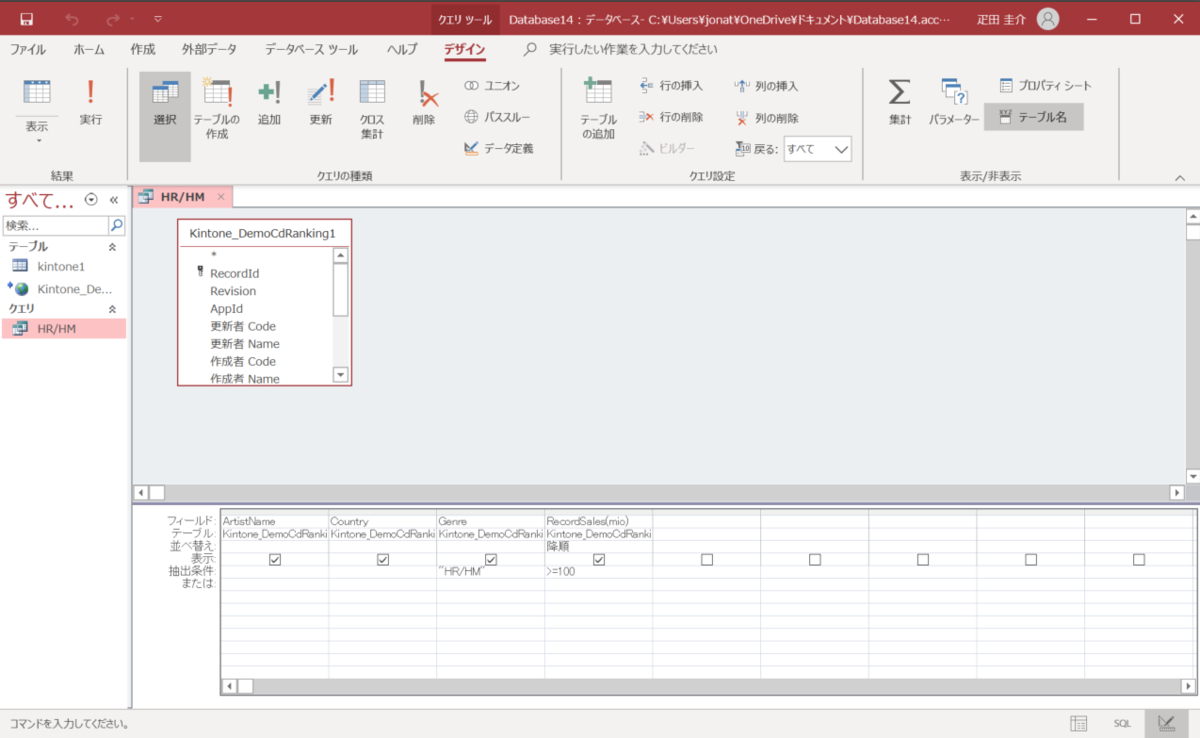
Task: Run the query with 実行 button
Action: click(x=91, y=102)
